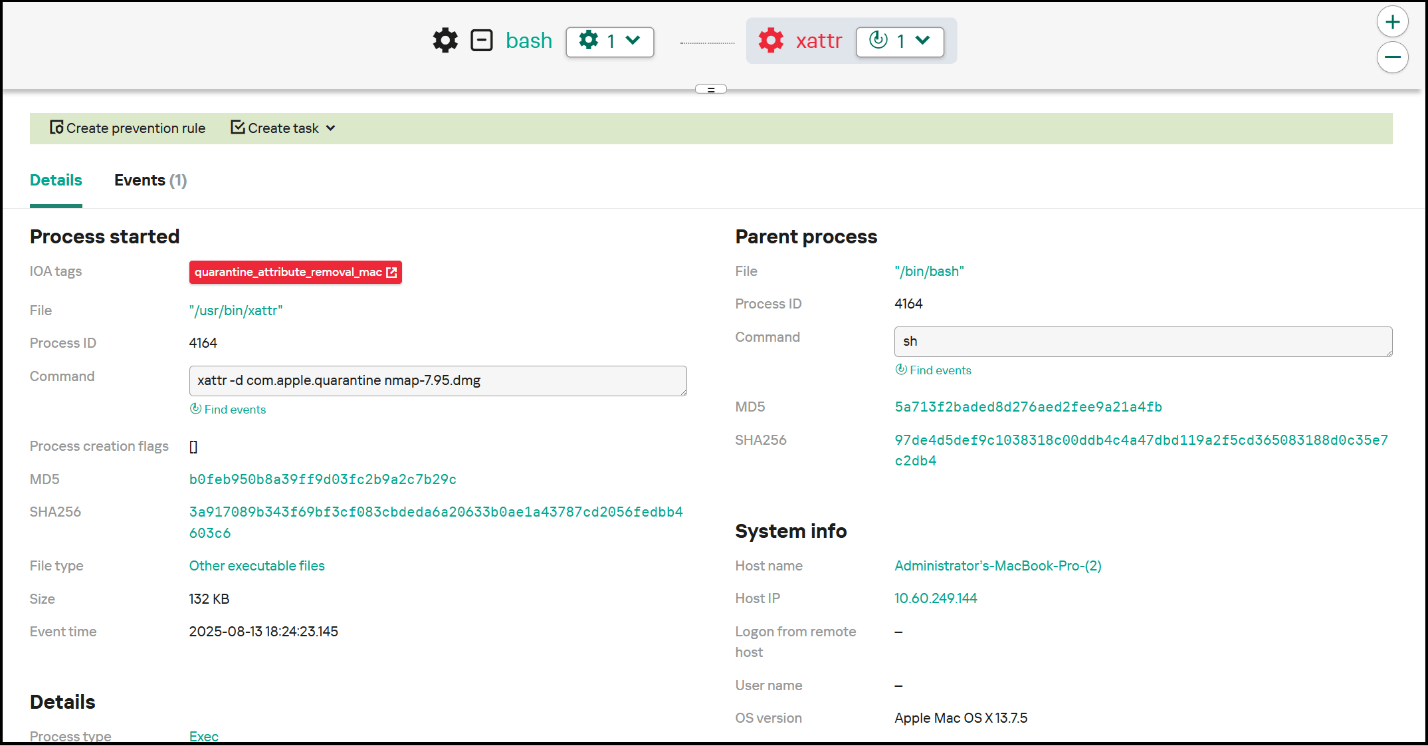Click the zoom-out minus icon at top right
Image resolution: width=1428 pixels, height=746 pixels.
1393,57
